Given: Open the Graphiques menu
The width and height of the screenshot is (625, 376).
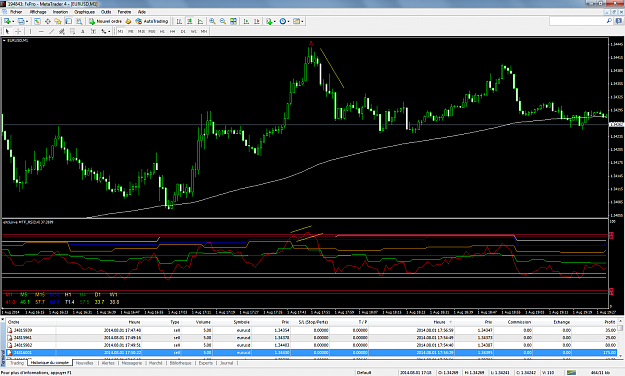Looking at the screenshot, I should point(85,12).
